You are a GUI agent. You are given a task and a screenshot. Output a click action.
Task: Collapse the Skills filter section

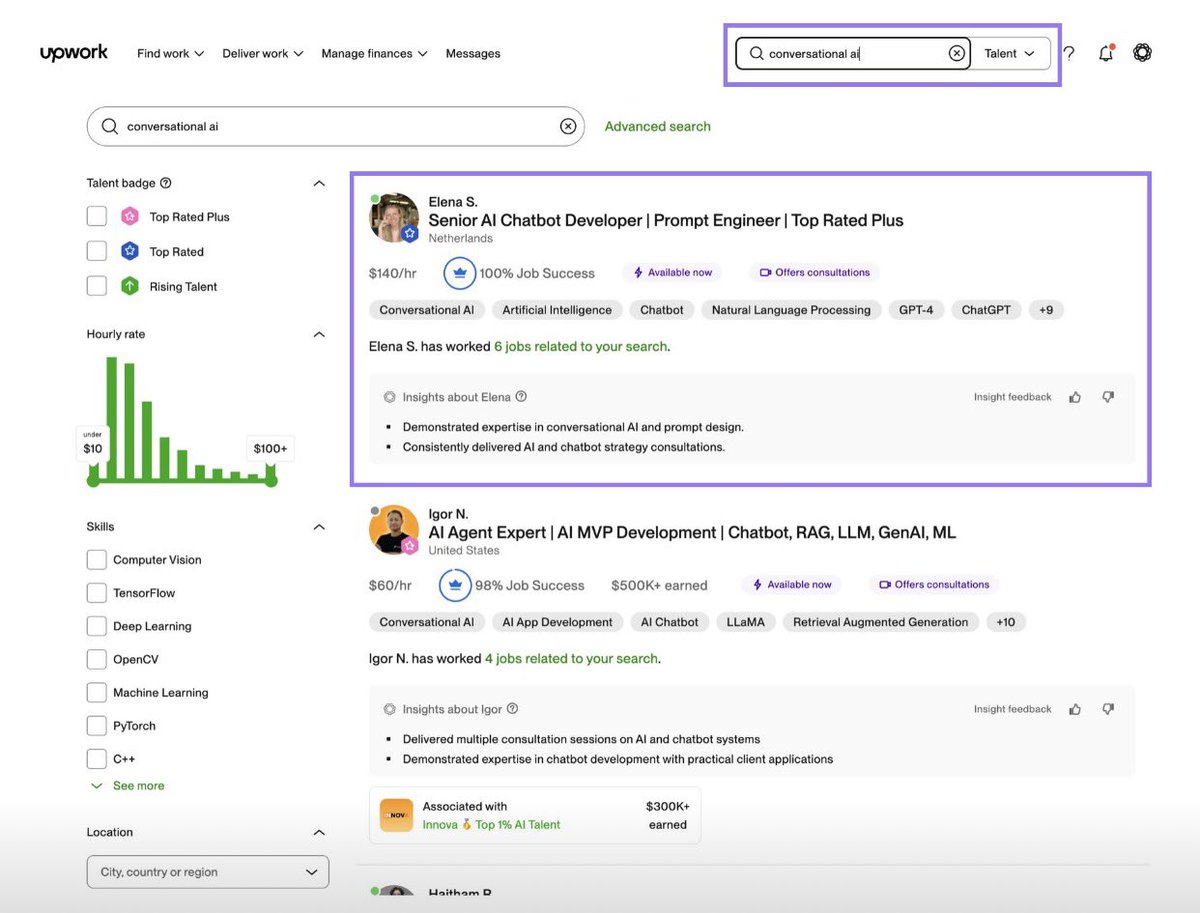tap(319, 527)
